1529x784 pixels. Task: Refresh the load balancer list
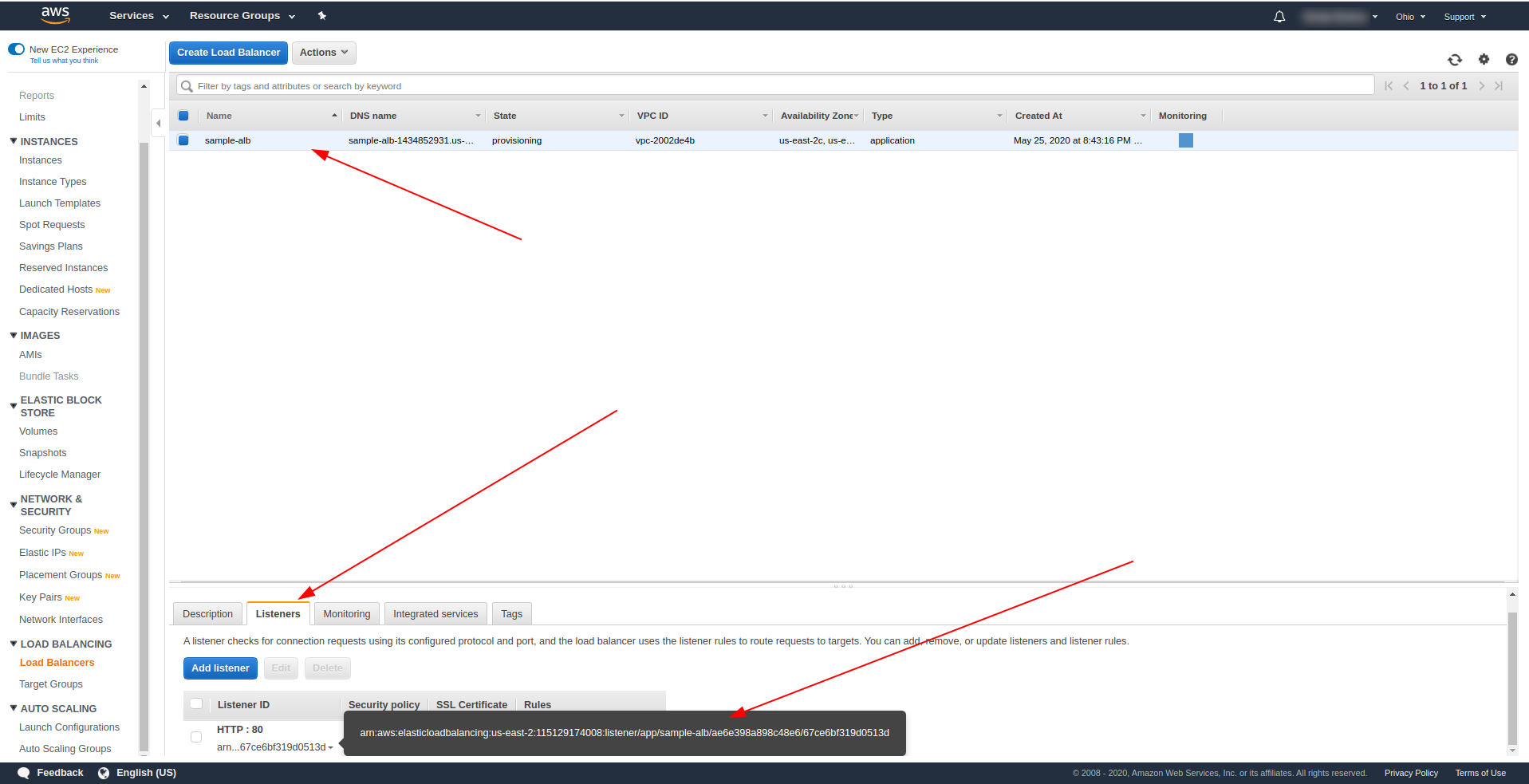(x=1455, y=60)
